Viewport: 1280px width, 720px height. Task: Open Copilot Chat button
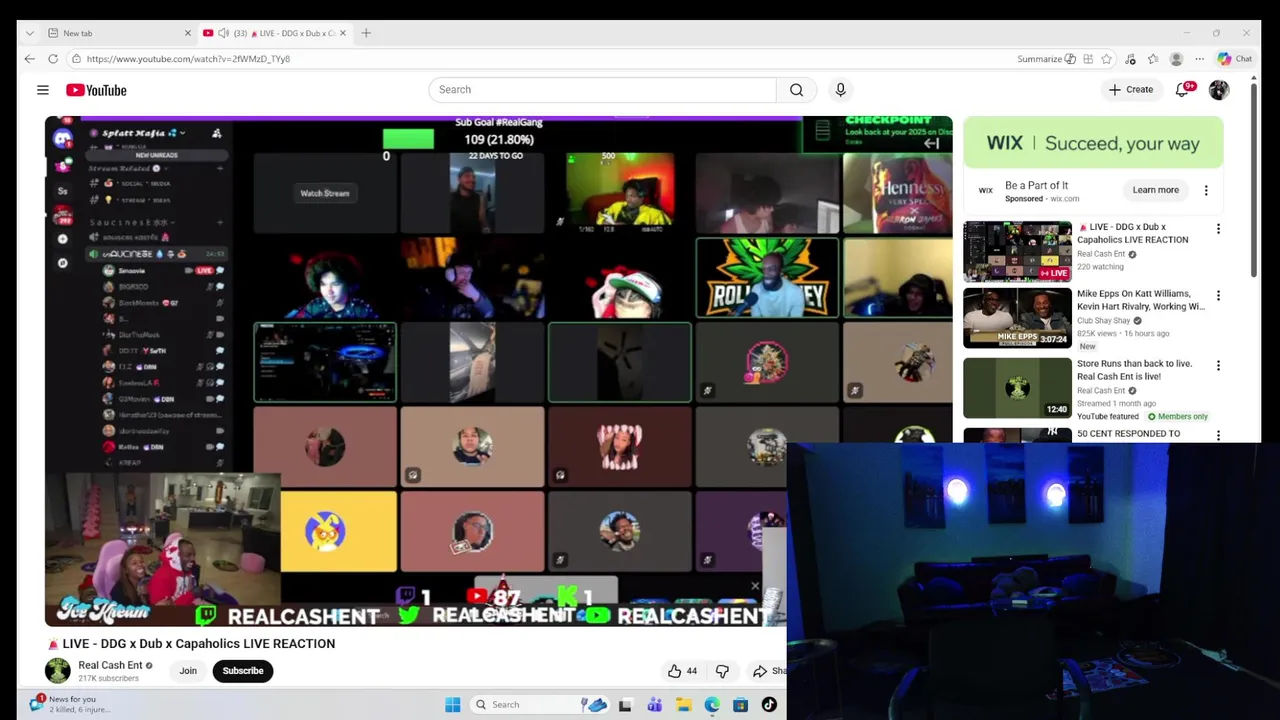pyautogui.click(x=1235, y=59)
